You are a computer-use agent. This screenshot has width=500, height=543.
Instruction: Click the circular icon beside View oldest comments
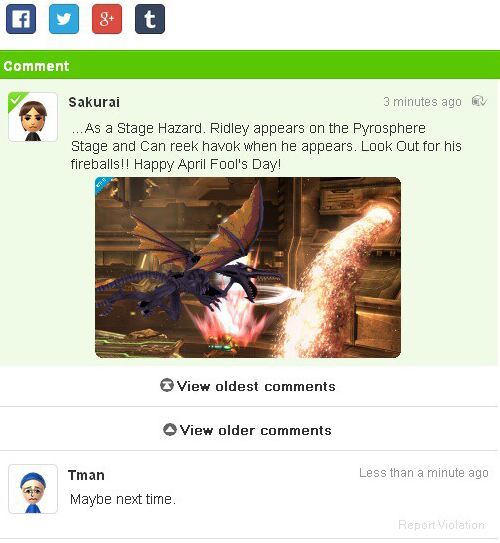167,385
